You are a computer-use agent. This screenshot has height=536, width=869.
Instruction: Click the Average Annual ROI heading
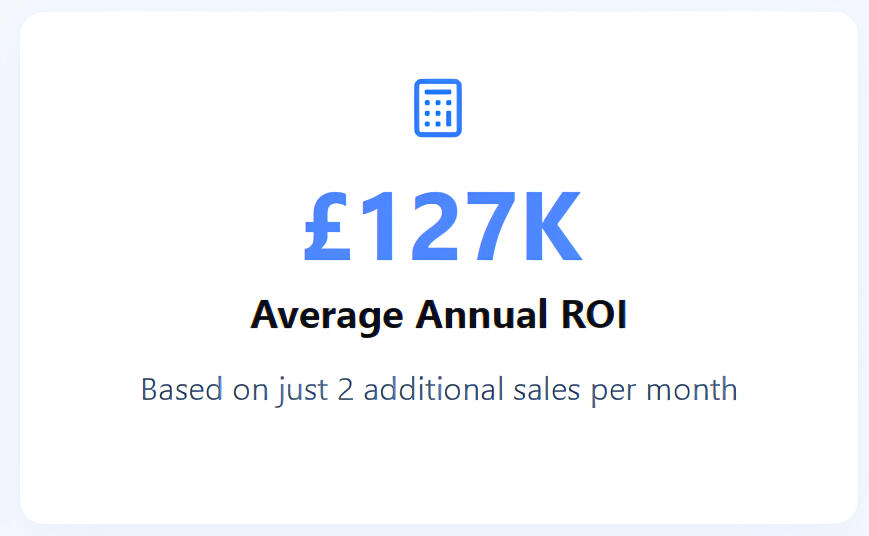click(x=438, y=315)
